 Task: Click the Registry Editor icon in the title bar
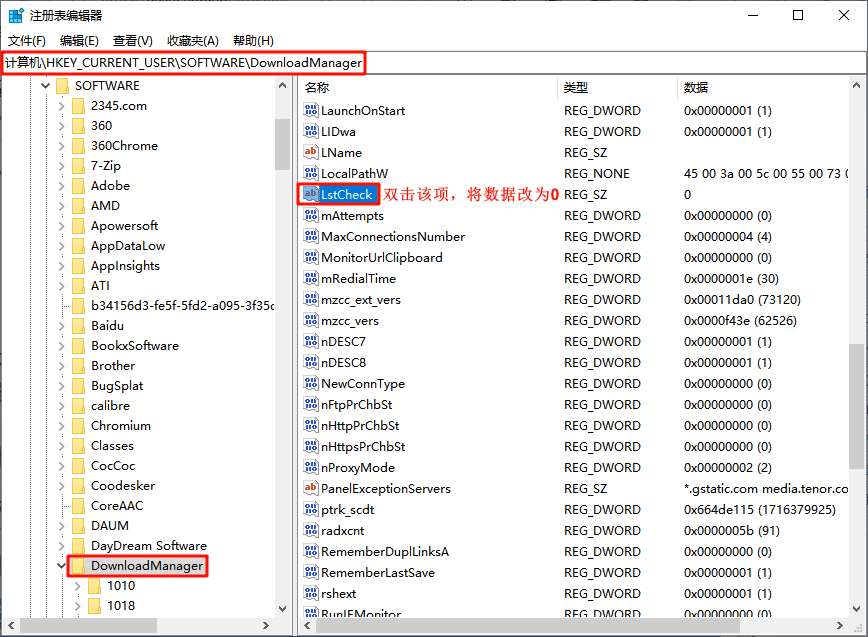(15, 14)
